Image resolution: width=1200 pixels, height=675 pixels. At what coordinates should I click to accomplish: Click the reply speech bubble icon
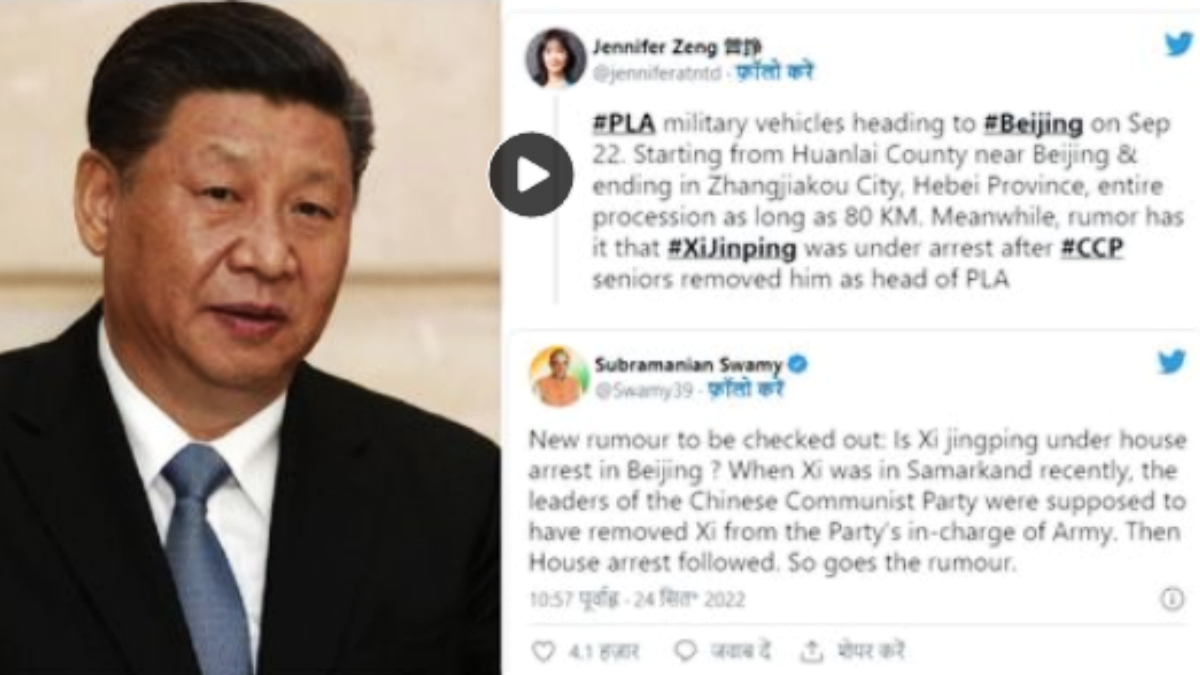click(x=685, y=651)
